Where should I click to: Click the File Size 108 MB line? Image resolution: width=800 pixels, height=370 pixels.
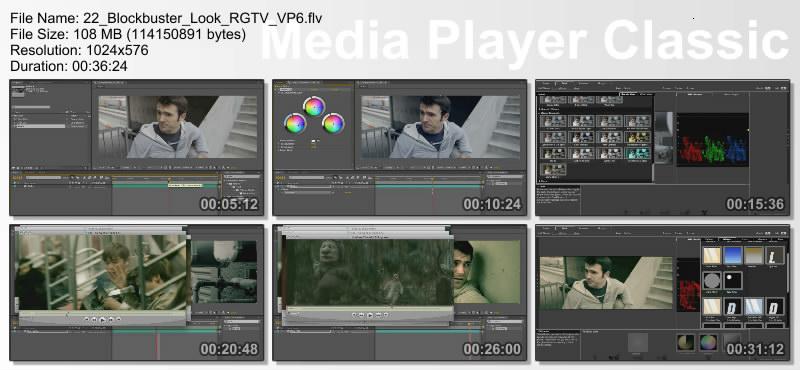click(x=128, y=35)
